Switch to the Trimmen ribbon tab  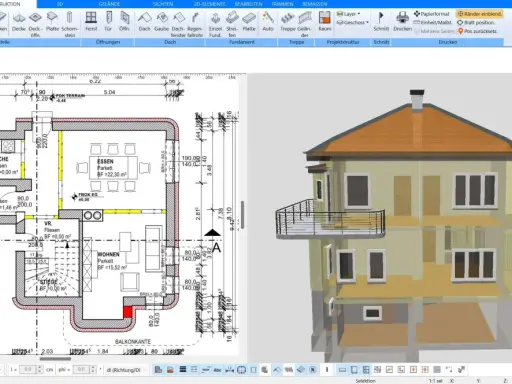(x=282, y=4)
